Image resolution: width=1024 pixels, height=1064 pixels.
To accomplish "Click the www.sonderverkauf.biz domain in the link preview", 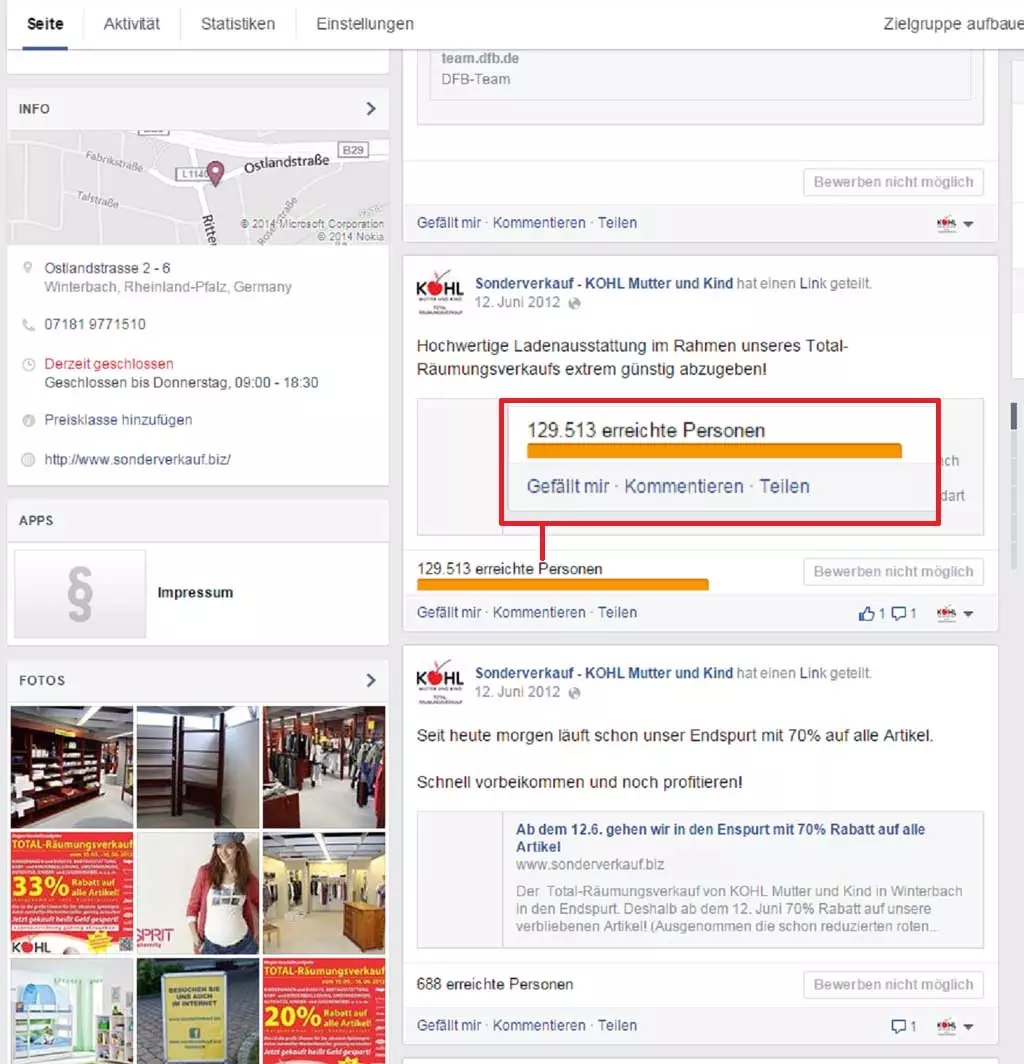I will 590,864.
